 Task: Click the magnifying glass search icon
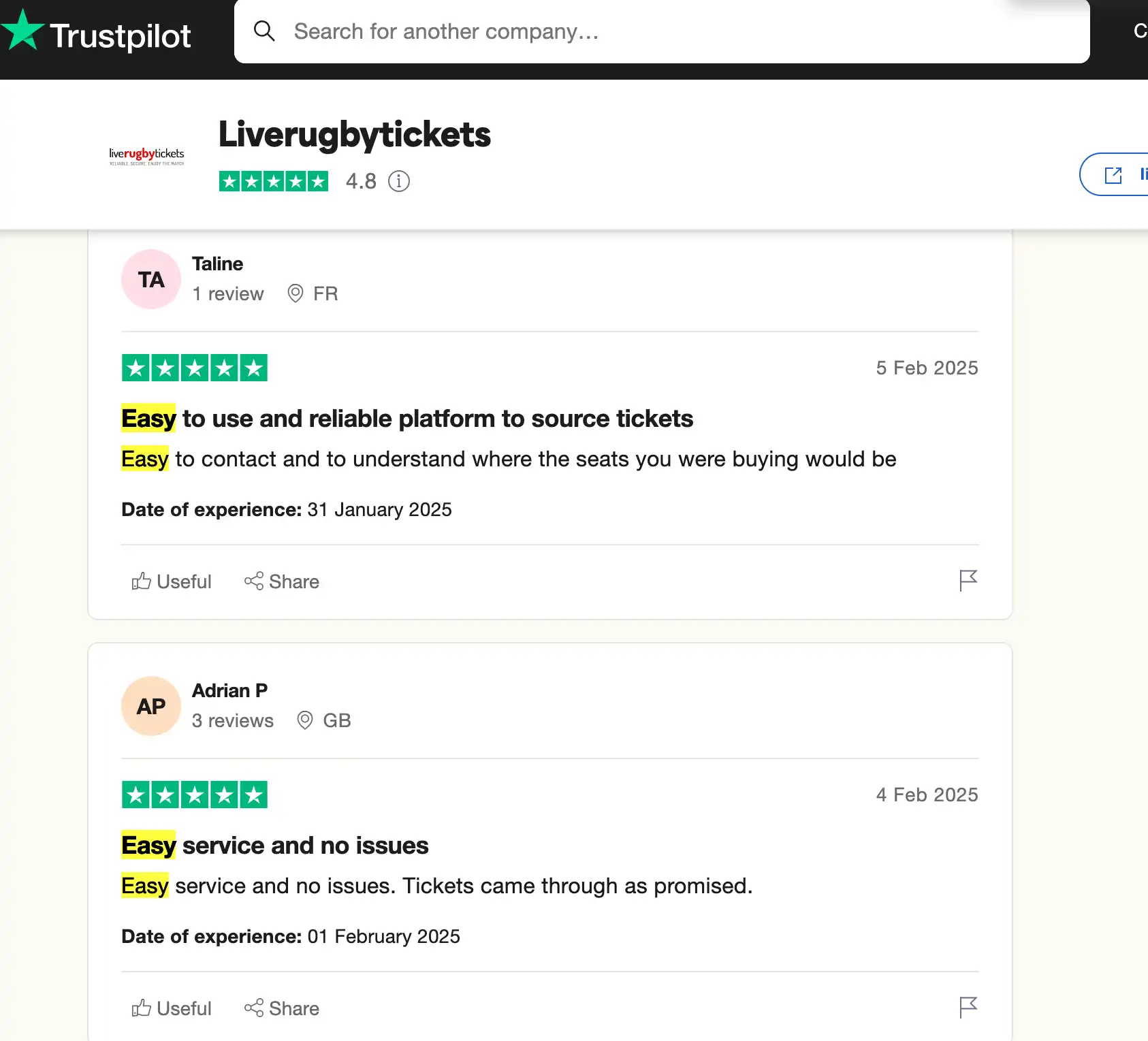[264, 31]
